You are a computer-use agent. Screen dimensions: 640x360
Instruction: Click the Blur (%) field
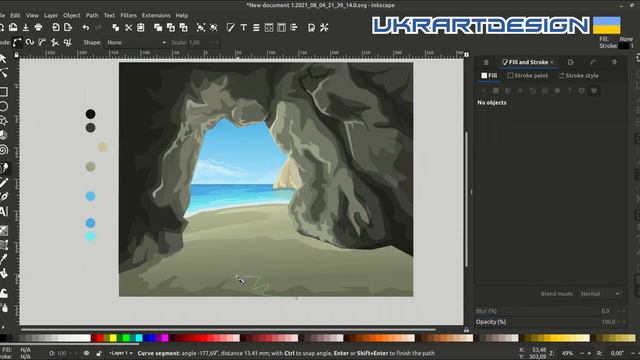[x=550, y=311]
